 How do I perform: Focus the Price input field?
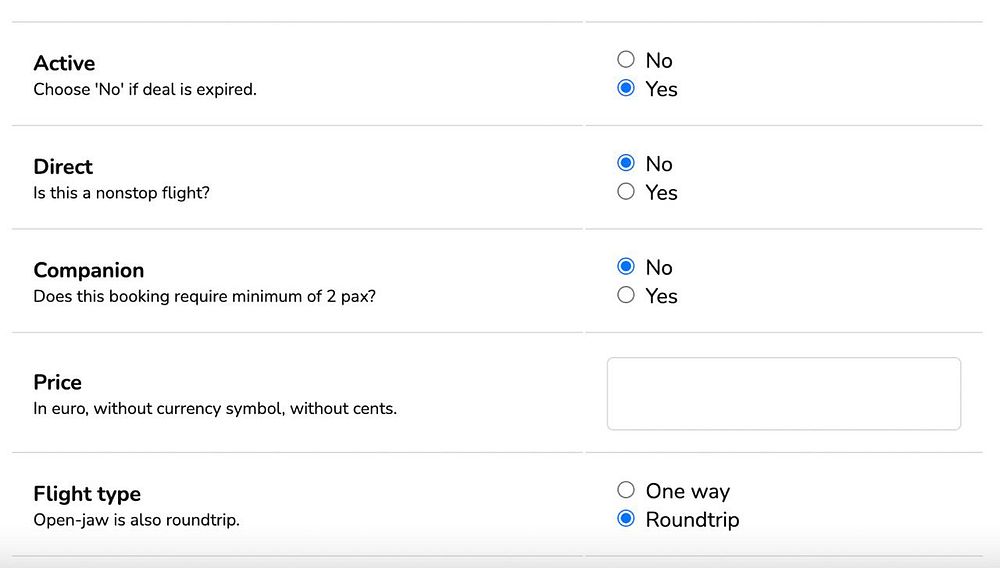point(783,394)
